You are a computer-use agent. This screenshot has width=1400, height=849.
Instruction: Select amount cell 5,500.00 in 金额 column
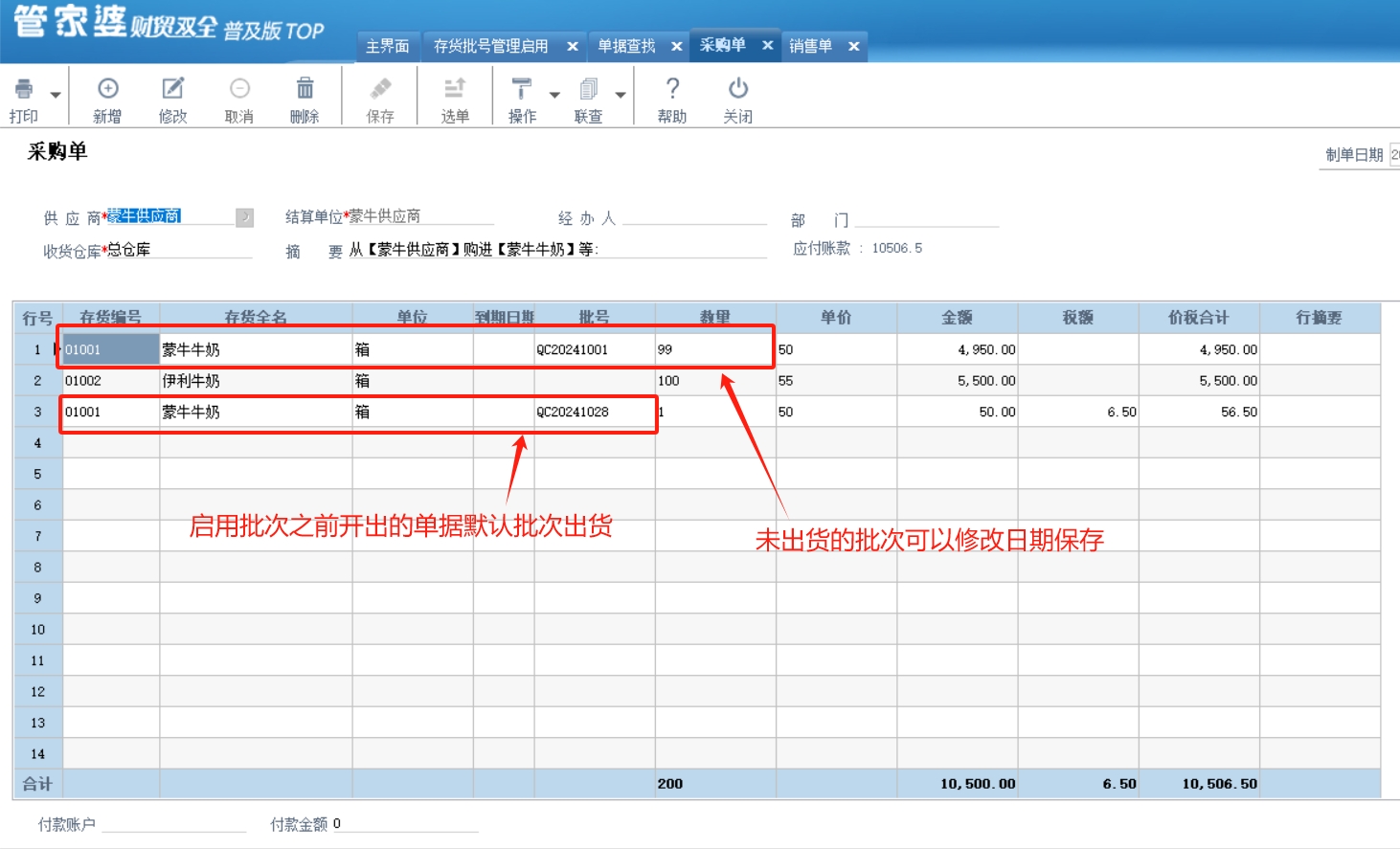(958, 381)
